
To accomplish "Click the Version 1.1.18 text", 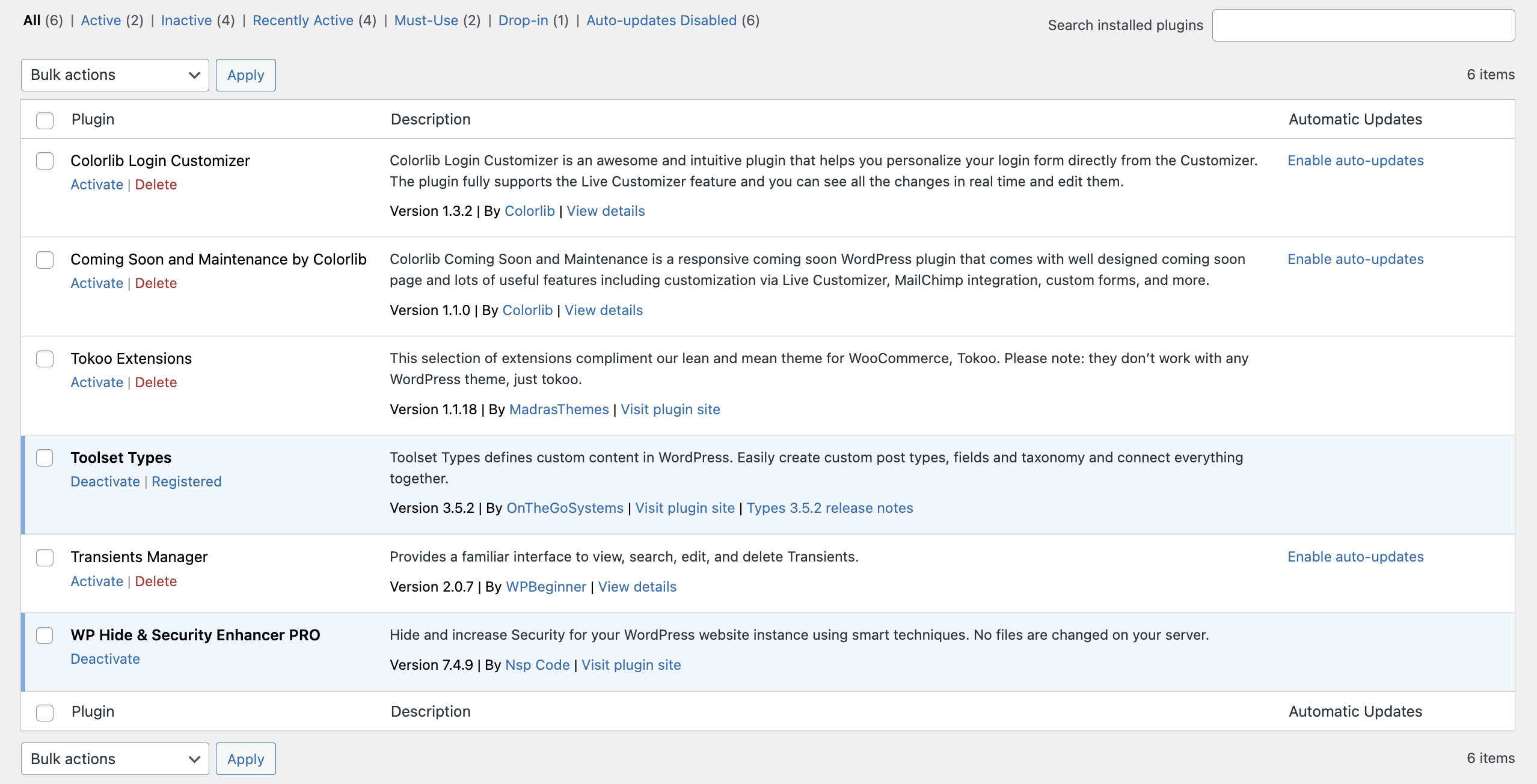I will click(x=433, y=409).
